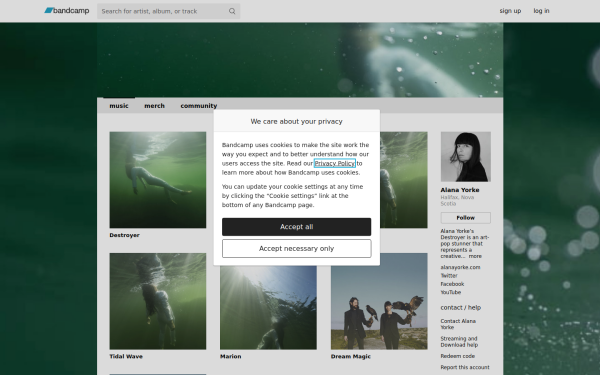Click the Alana Yorke artist name

click(x=460, y=190)
